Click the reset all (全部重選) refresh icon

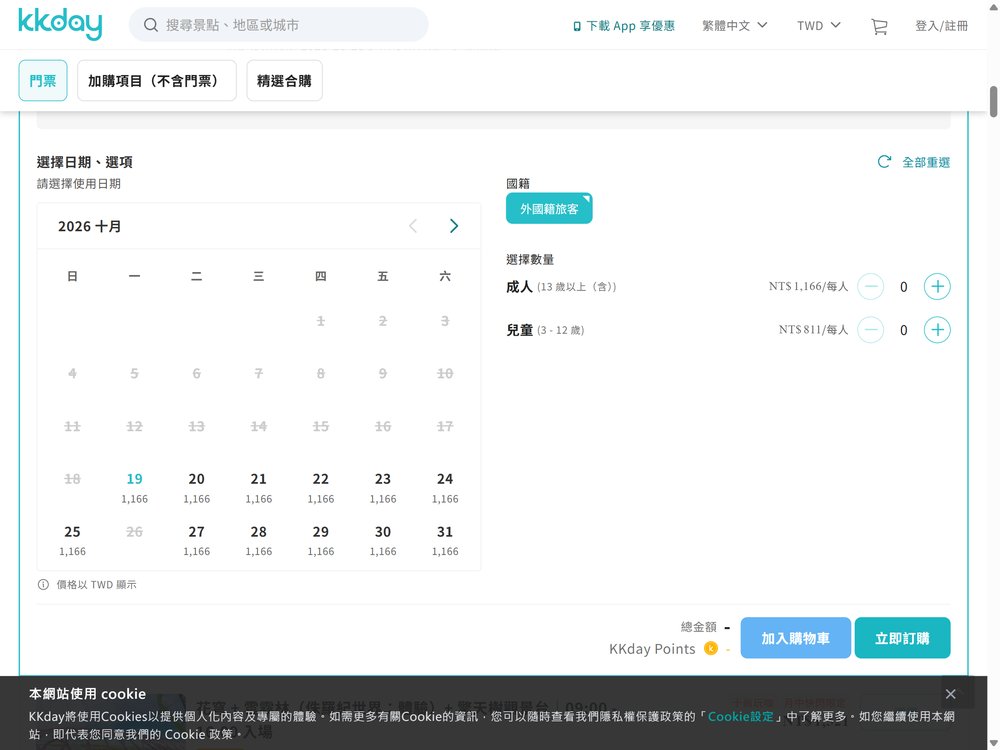pyautogui.click(x=884, y=162)
